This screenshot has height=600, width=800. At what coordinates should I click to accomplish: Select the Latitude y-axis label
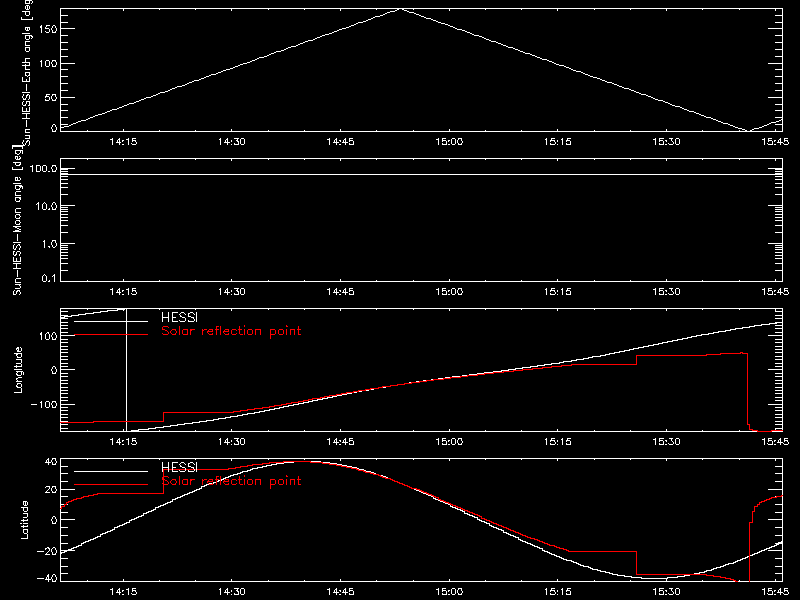point(24,520)
